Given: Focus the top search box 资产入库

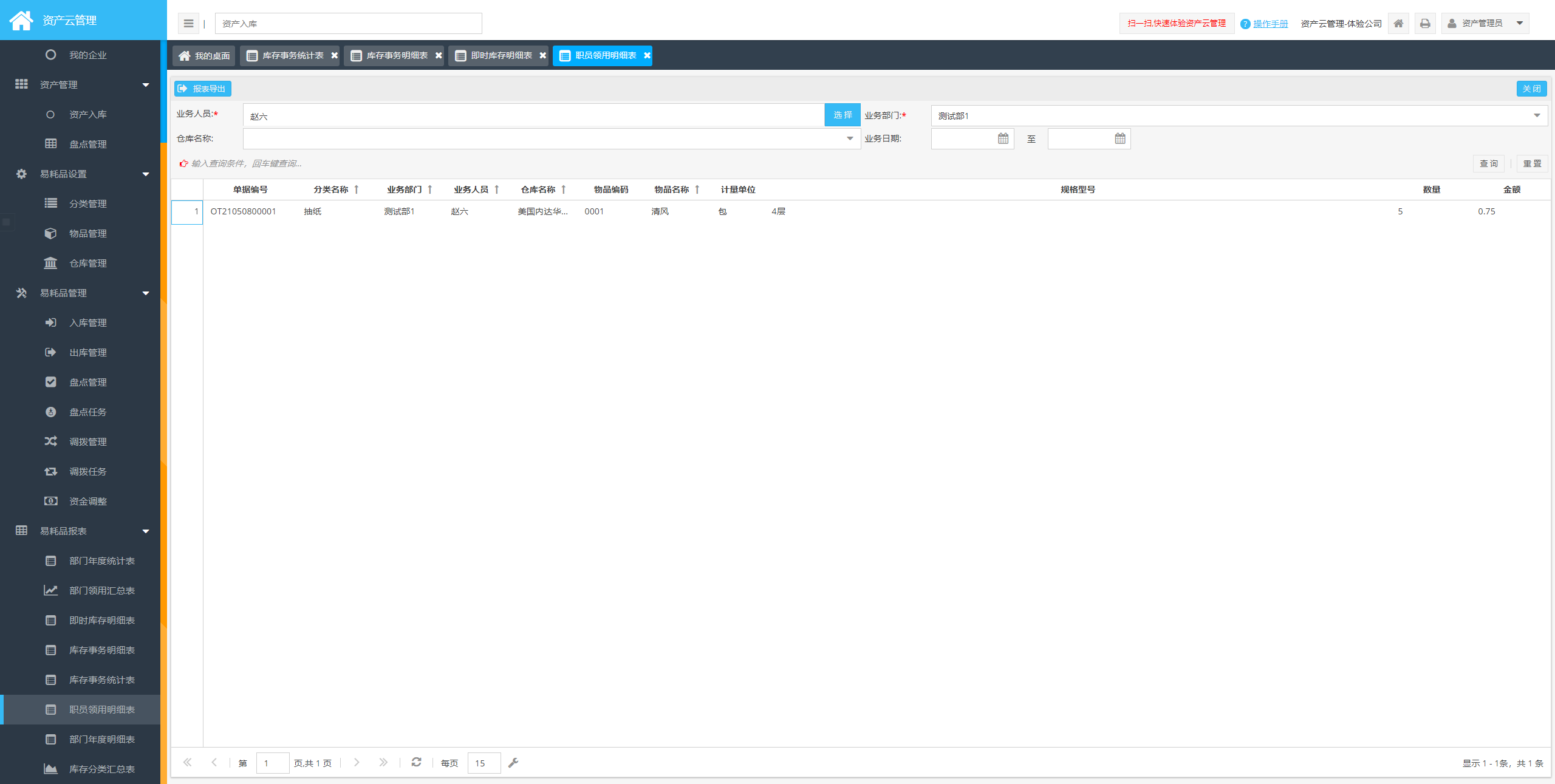Looking at the screenshot, I should pos(348,24).
